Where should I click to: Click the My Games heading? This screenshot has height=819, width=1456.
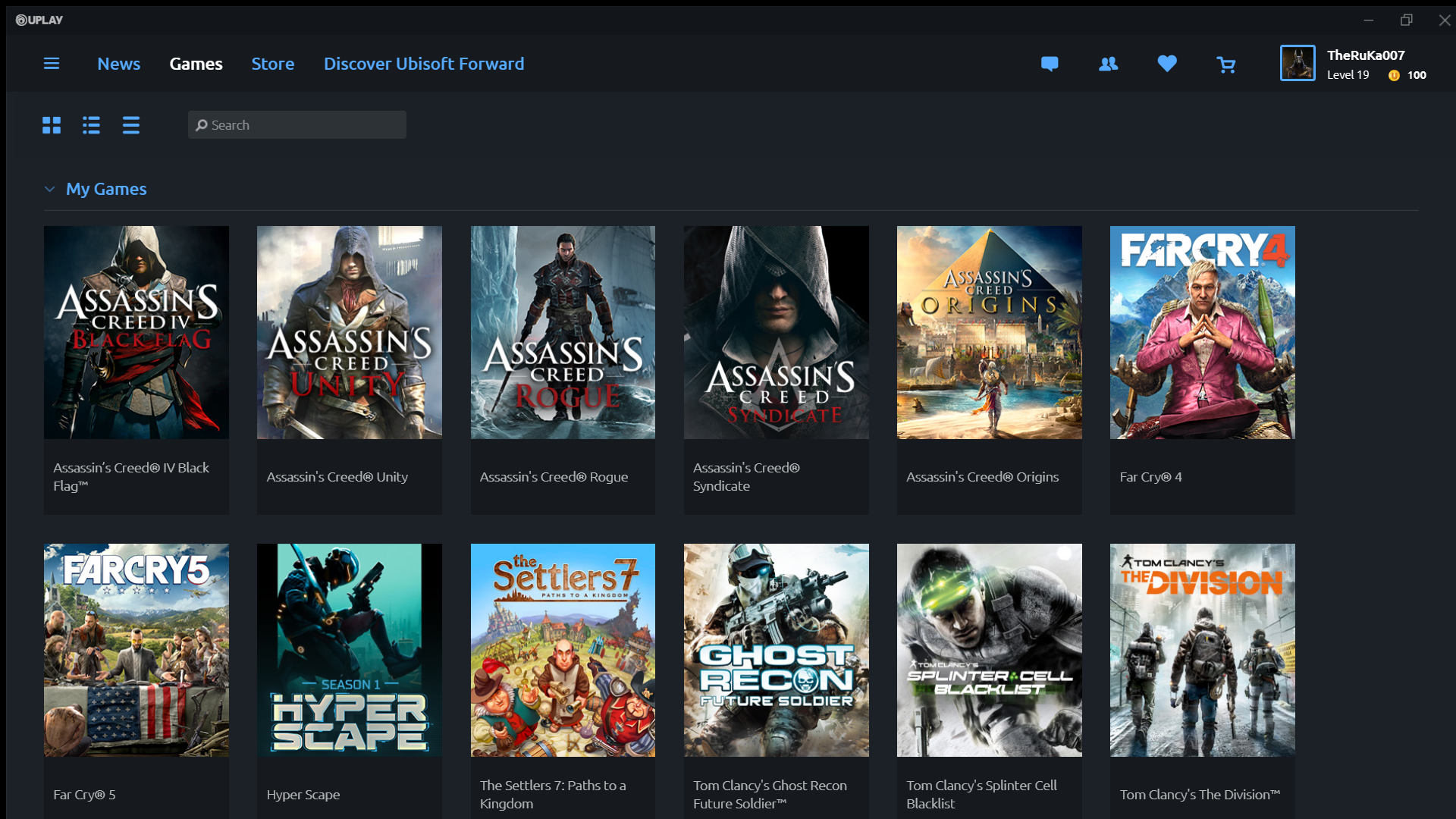(x=106, y=189)
